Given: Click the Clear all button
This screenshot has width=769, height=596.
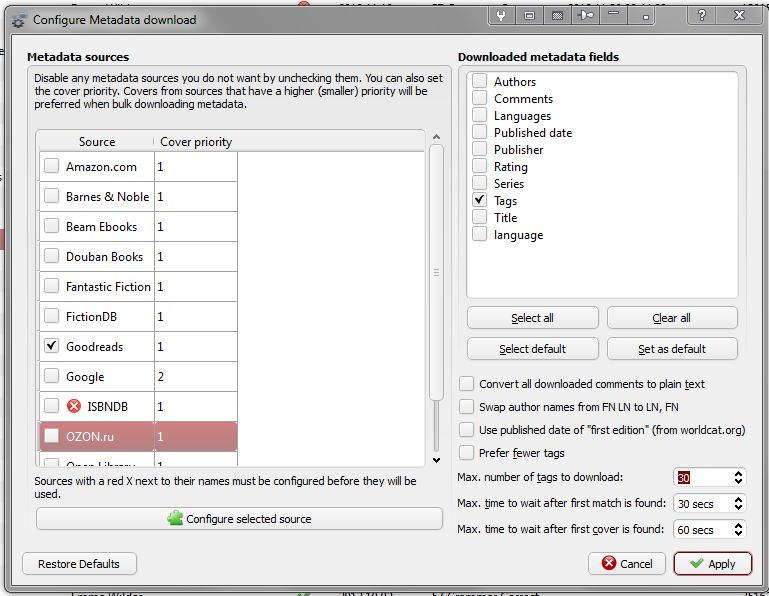Looking at the screenshot, I should [x=672, y=318].
